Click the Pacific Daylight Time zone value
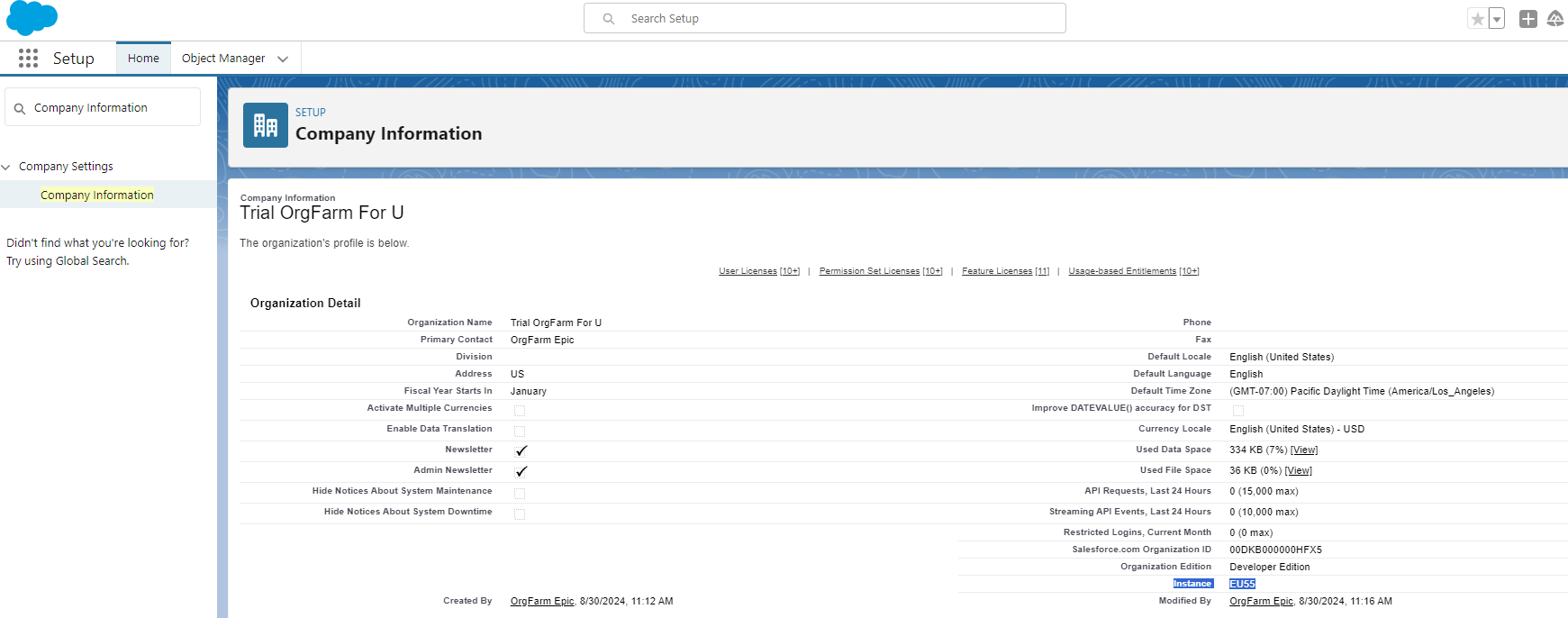This screenshot has height=618, width=1568. click(1362, 391)
